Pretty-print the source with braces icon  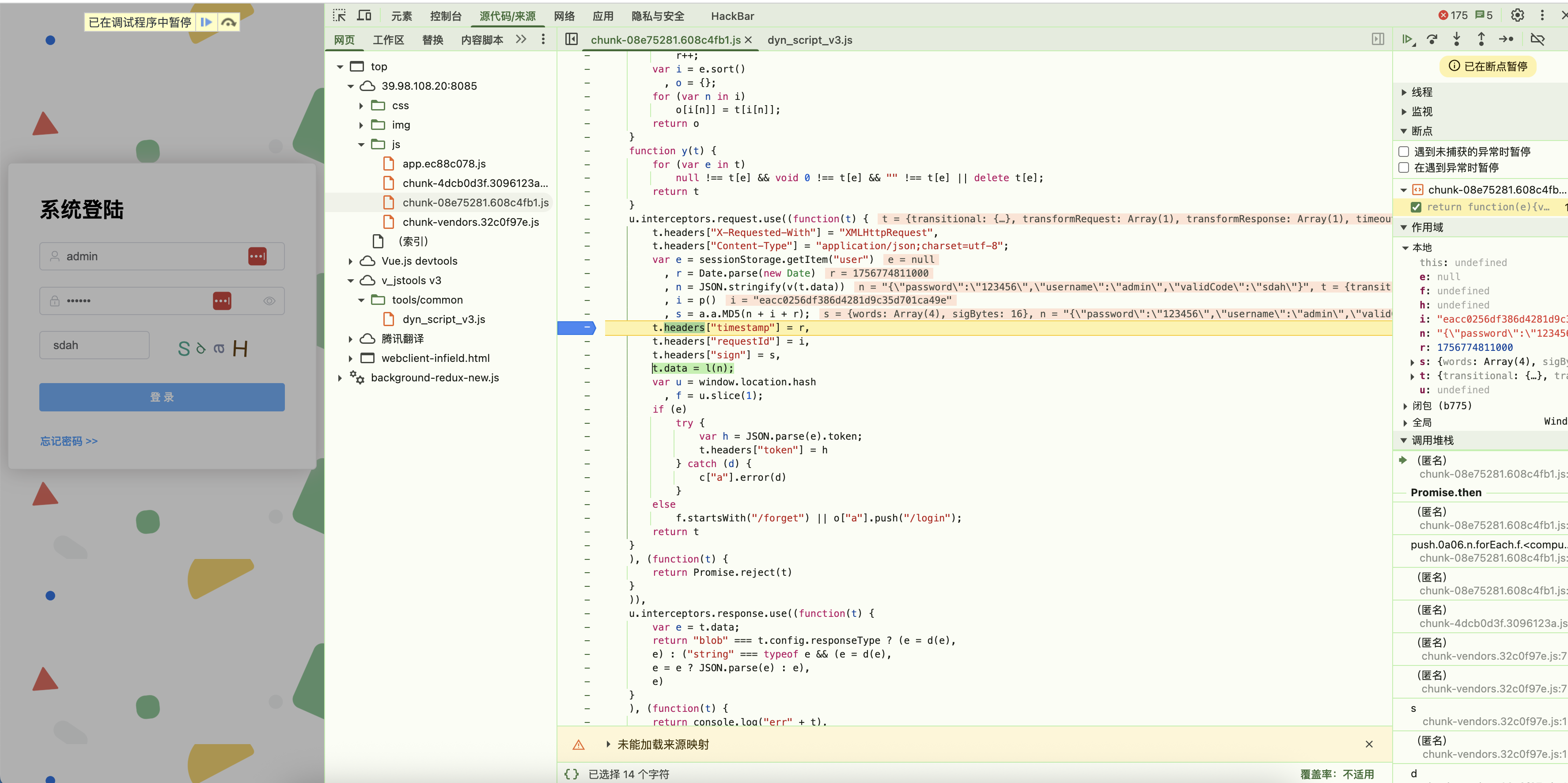tap(571, 774)
